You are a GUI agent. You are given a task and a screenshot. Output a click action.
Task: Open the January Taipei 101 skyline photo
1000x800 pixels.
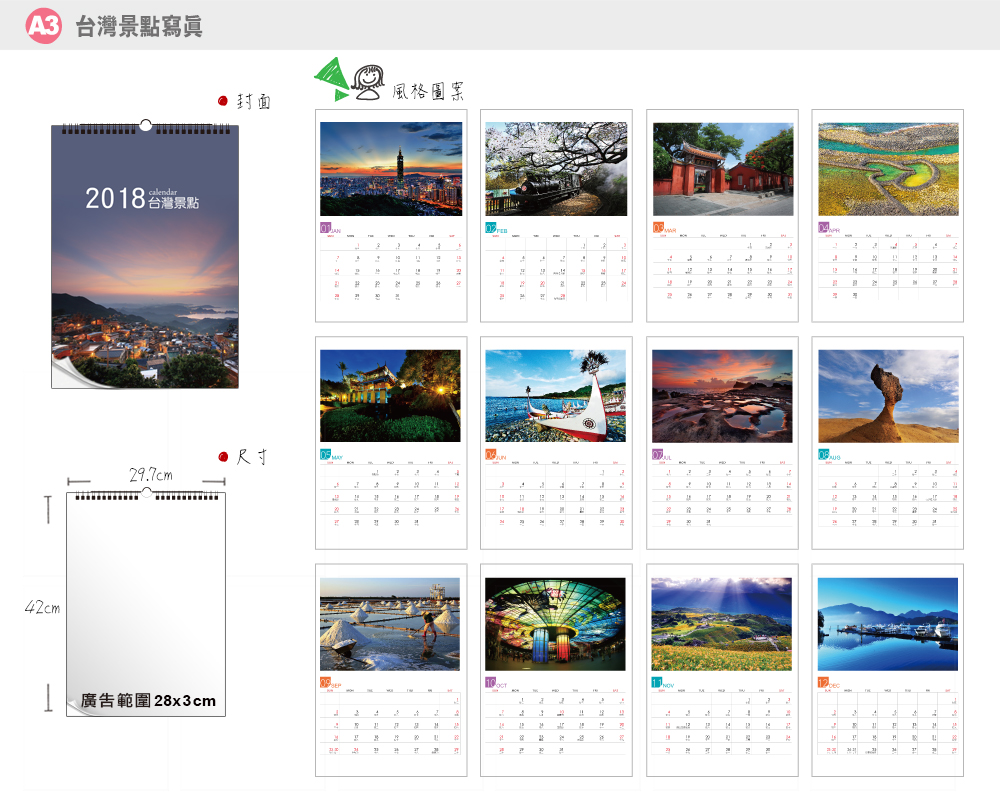point(391,169)
